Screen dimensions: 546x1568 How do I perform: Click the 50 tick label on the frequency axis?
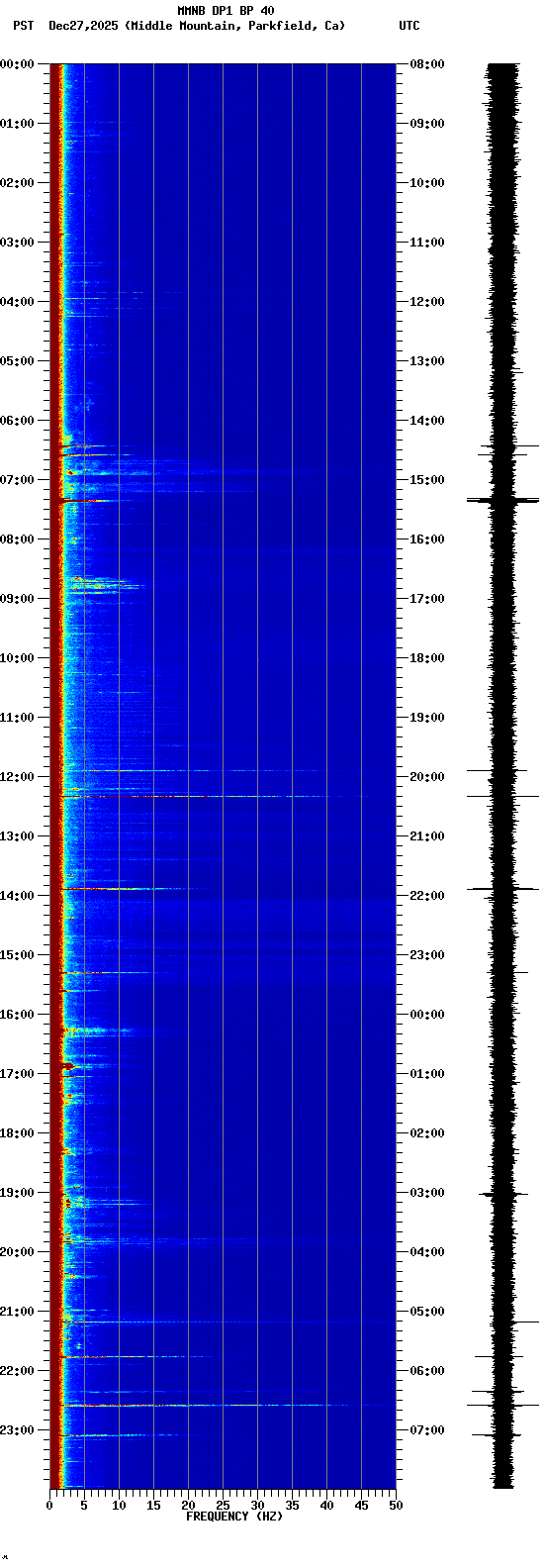[x=396, y=1506]
